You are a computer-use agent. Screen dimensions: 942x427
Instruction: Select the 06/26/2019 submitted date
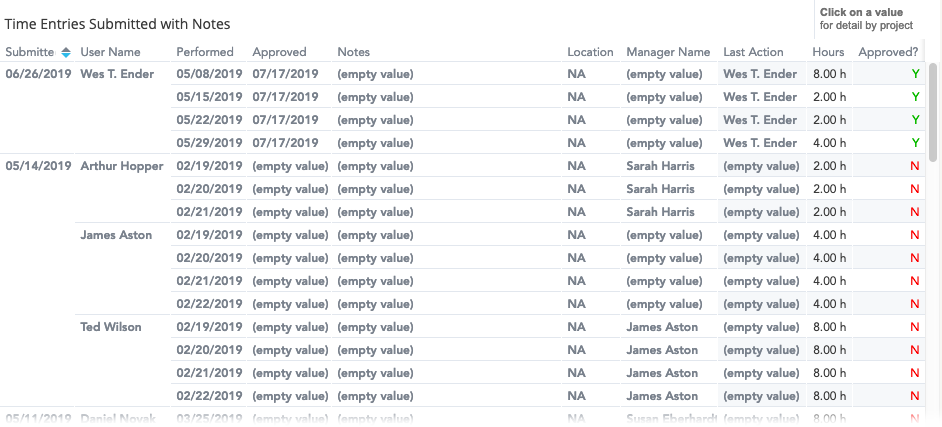tap(38, 74)
